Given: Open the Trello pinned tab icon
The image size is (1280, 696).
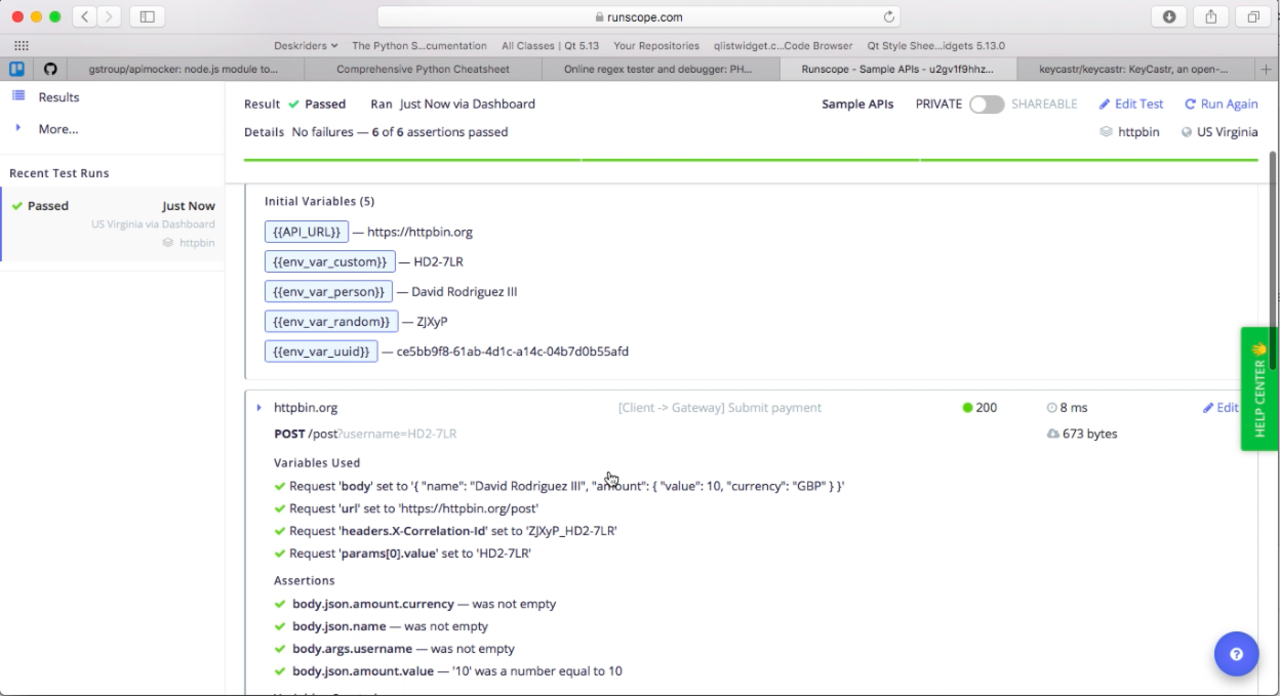Looking at the screenshot, I should pos(17,69).
